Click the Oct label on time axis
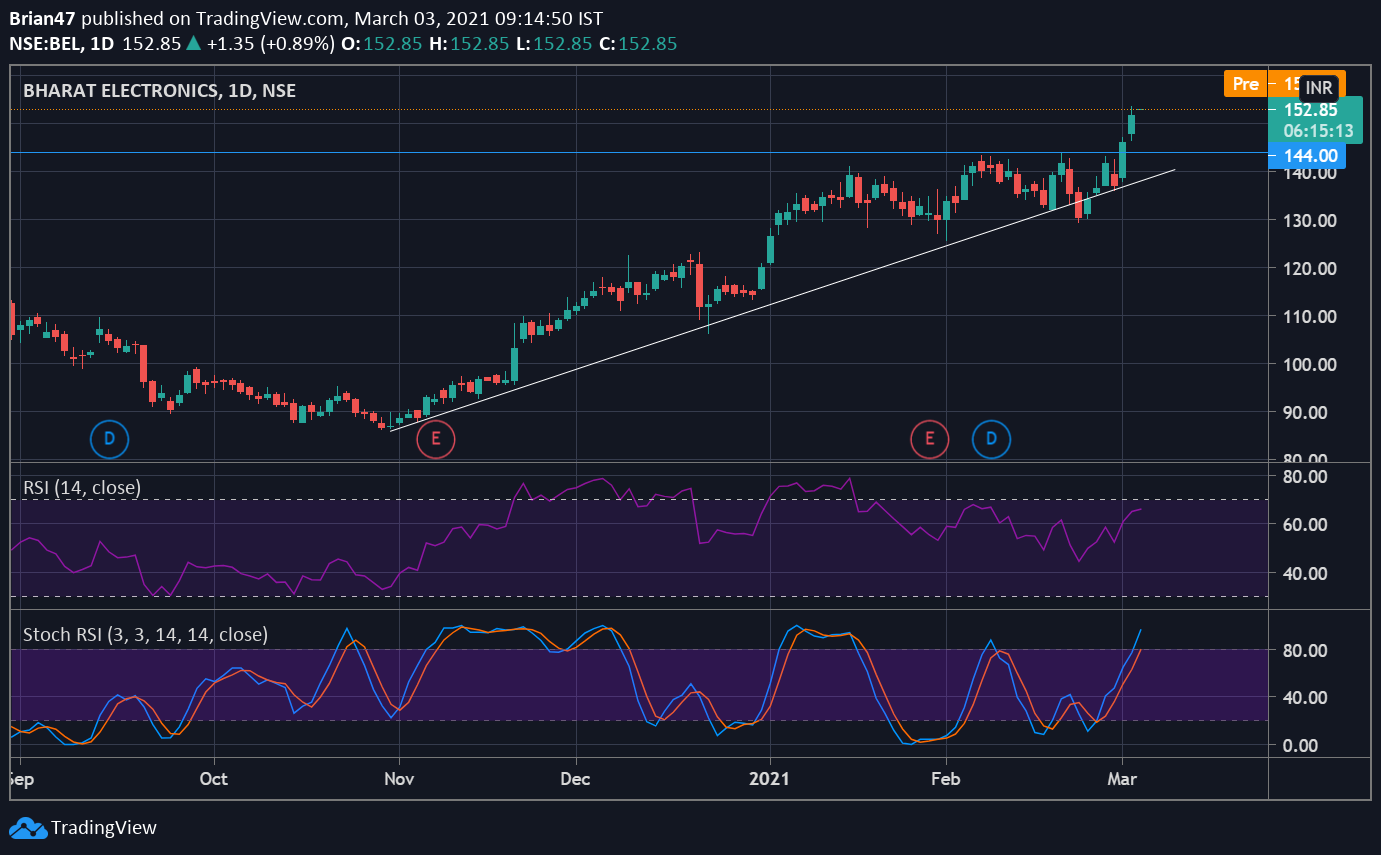Image resolution: width=1381 pixels, height=855 pixels. (x=213, y=777)
